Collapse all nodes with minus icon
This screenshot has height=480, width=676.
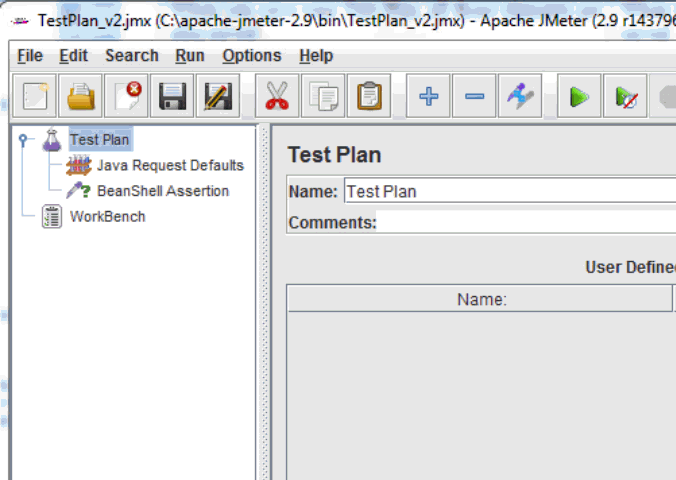pyautogui.click(x=474, y=97)
